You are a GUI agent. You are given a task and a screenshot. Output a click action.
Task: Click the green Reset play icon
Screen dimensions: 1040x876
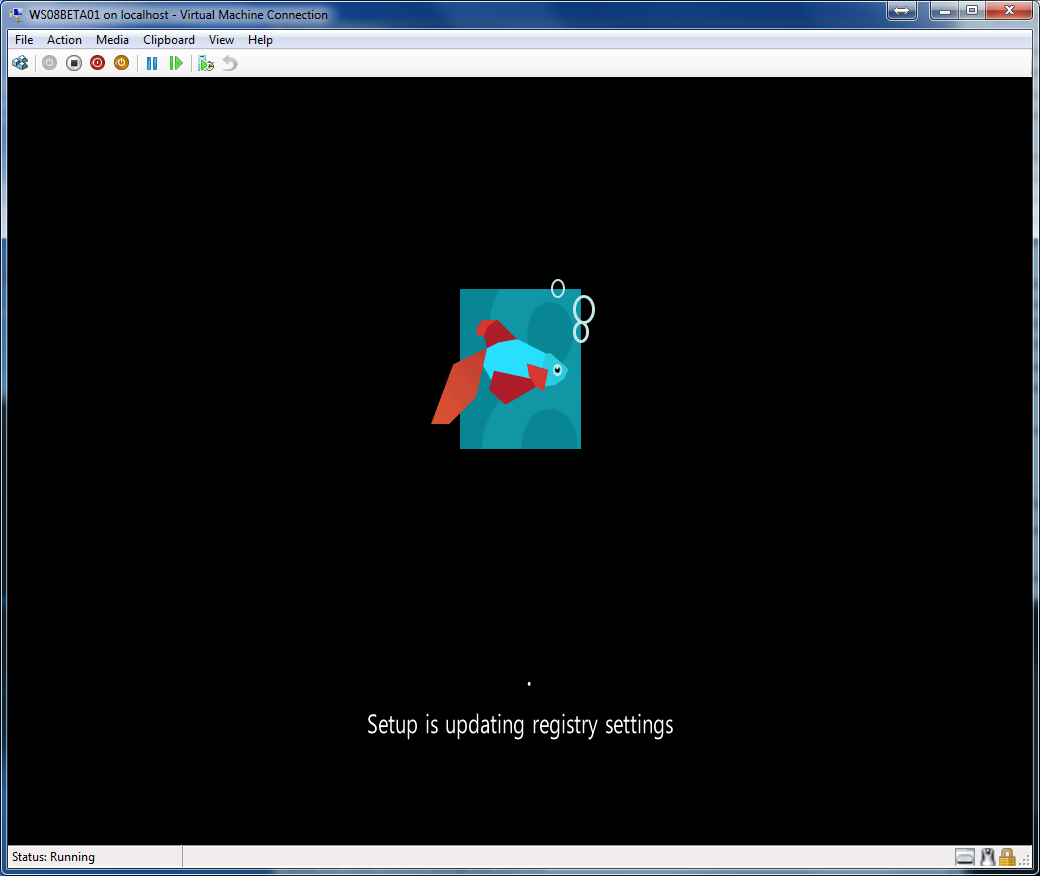(176, 63)
